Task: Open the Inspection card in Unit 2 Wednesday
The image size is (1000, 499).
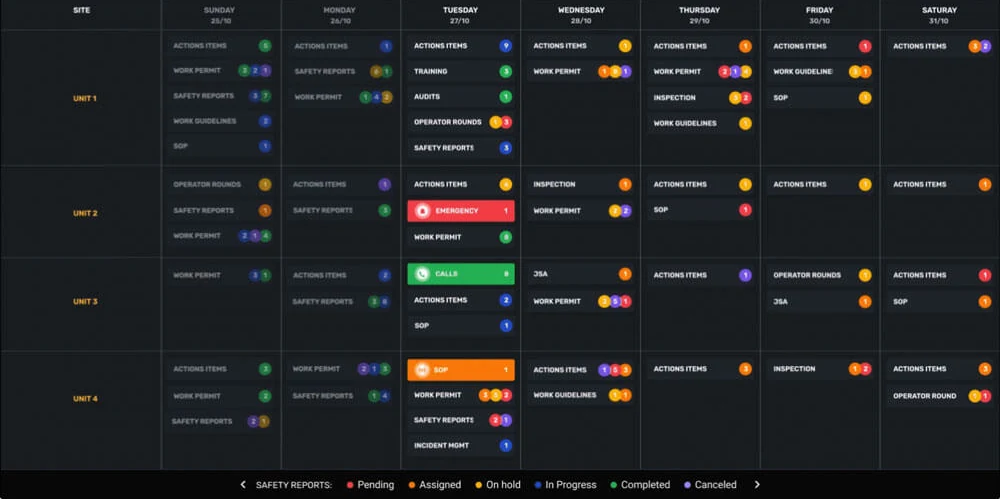Action: pyautogui.click(x=581, y=184)
